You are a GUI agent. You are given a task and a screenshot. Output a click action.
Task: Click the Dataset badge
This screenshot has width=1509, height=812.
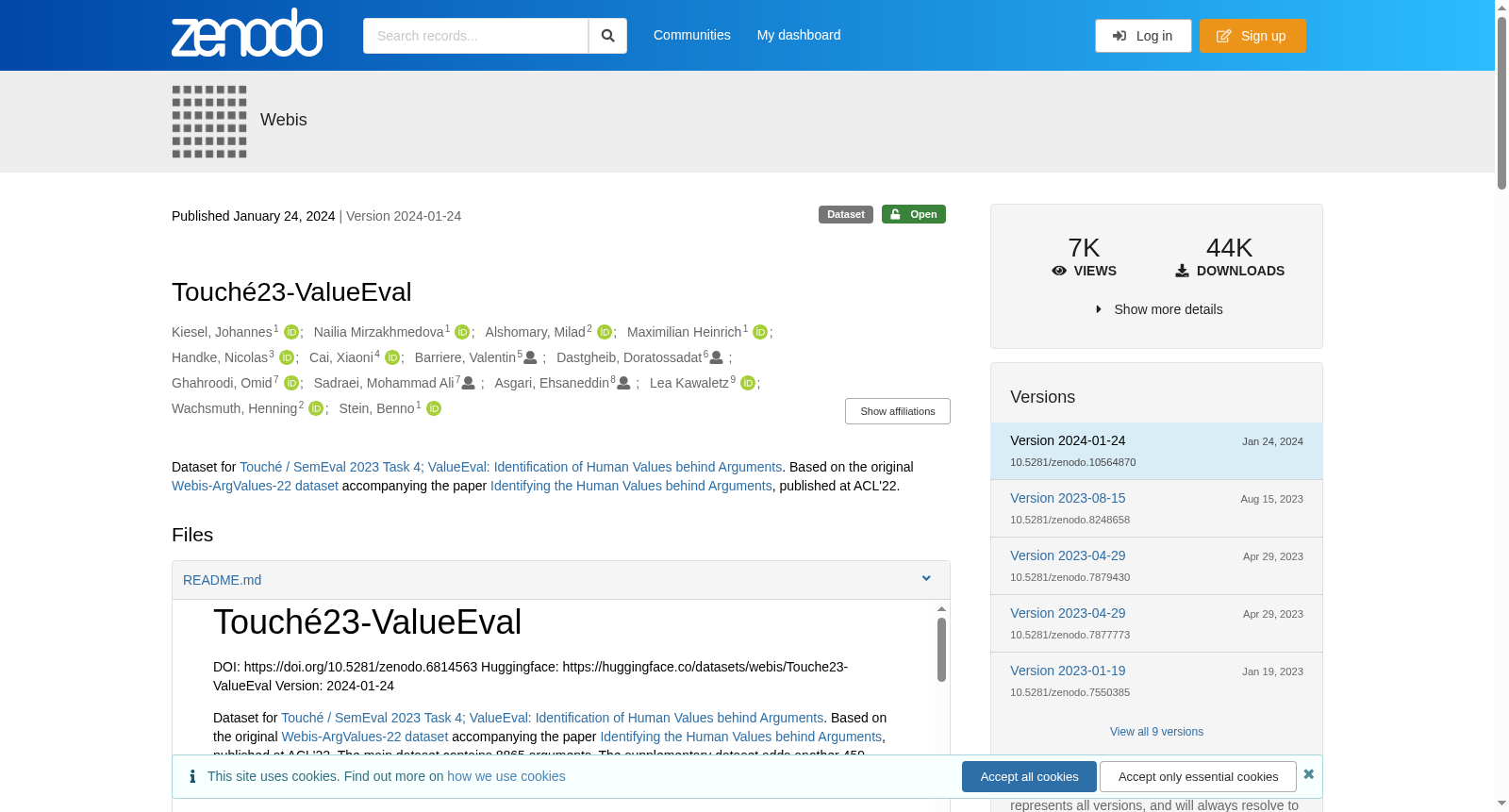846,214
